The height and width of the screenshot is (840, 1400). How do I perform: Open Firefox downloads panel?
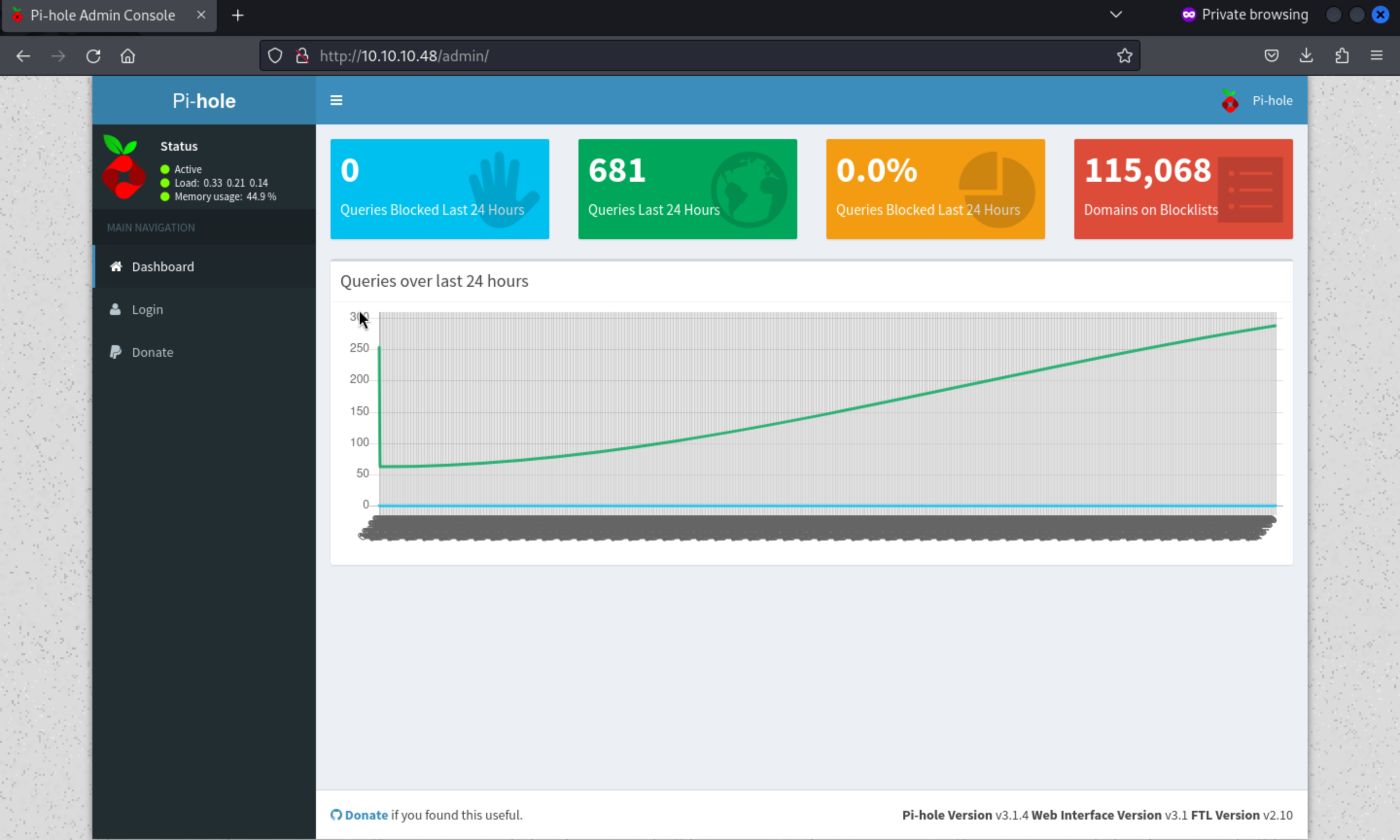[x=1306, y=55]
